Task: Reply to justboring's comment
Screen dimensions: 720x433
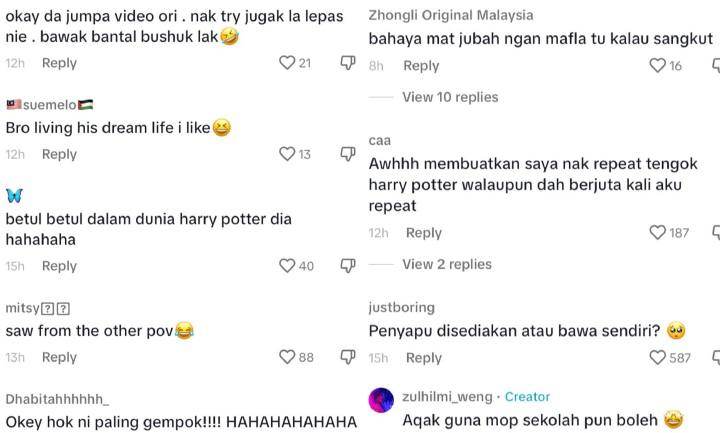Action: 423,358
